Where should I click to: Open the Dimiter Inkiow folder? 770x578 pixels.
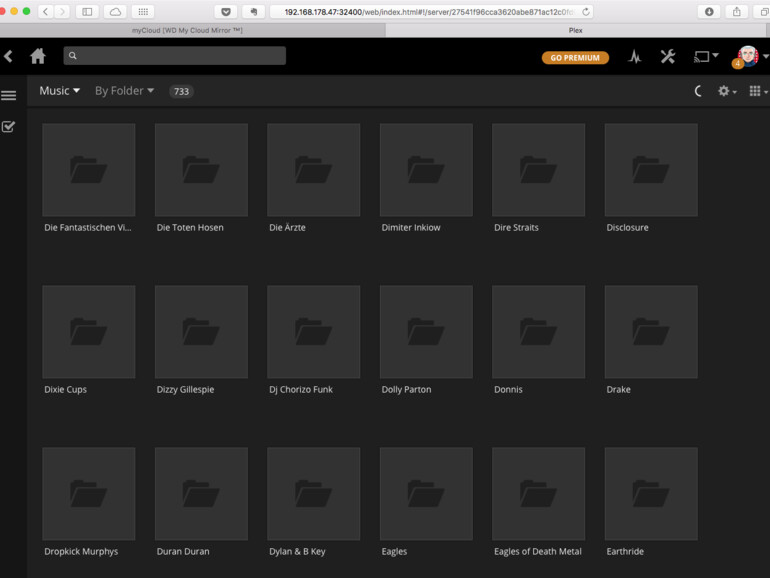[426, 170]
